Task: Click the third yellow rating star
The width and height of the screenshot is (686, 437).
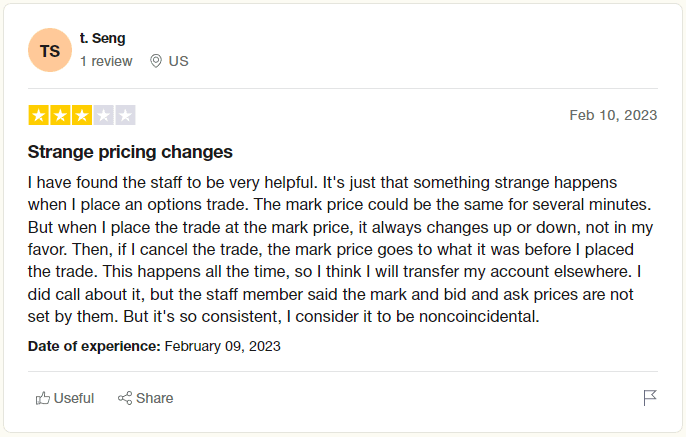Action: [x=82, y=115]
